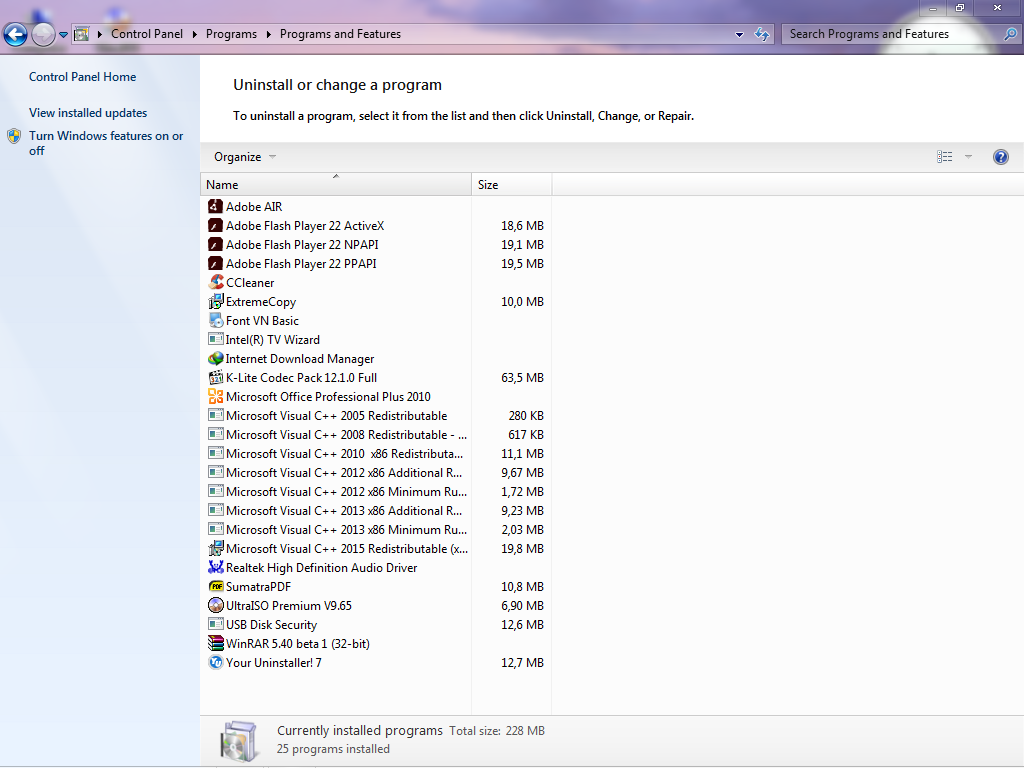The height and width of the screenshot is (768, 1024).
Task: Select Microsoft Visual C++ 2008 Redistributable row
Action: pyautogui.click(x=376, y=435)
